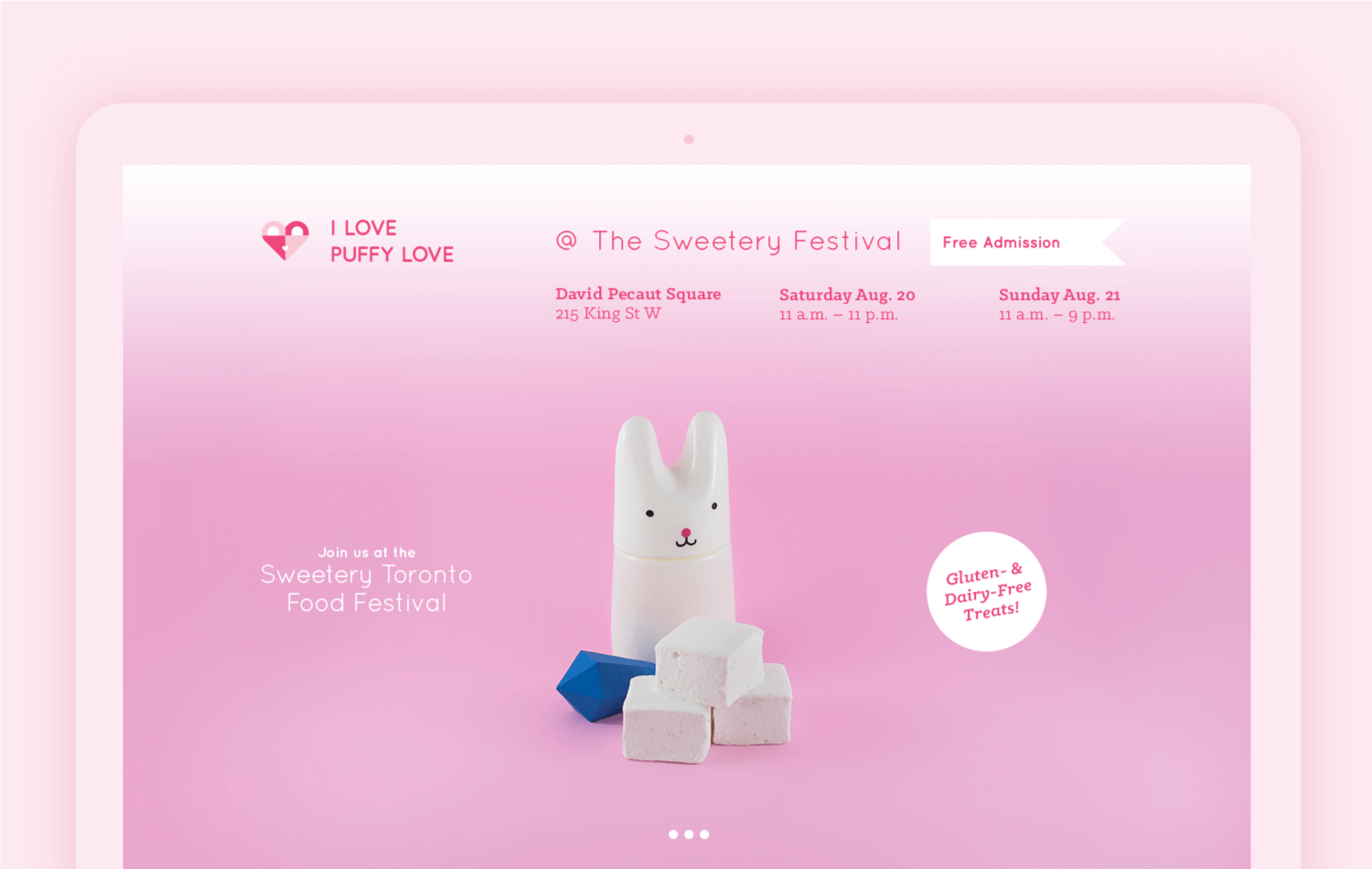Screen dimensions: 1372x869
Task: Click Sweetery Toronto Food Festival text
Action: [367, 588]
